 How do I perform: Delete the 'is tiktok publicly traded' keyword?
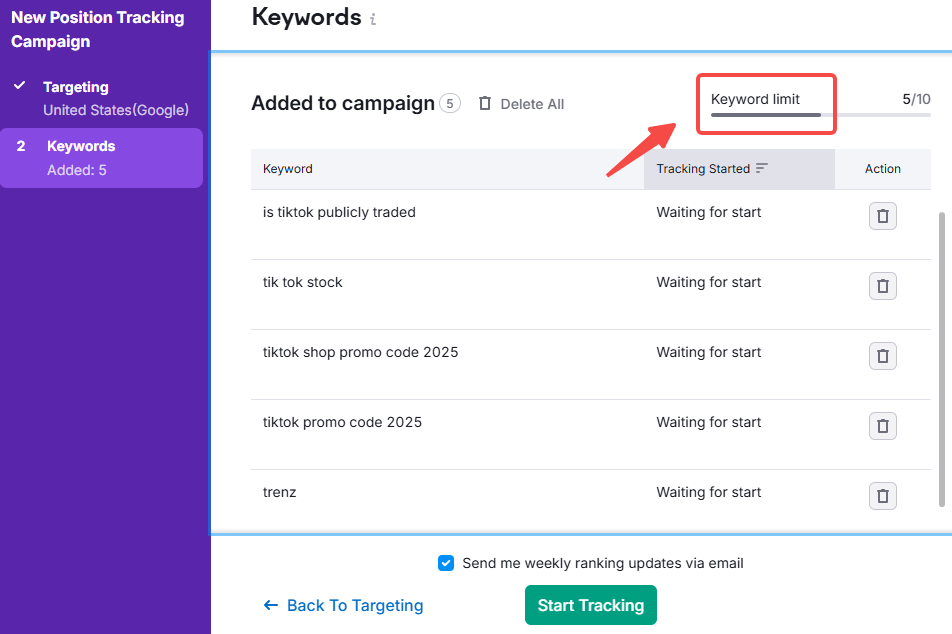pos(882,216)
